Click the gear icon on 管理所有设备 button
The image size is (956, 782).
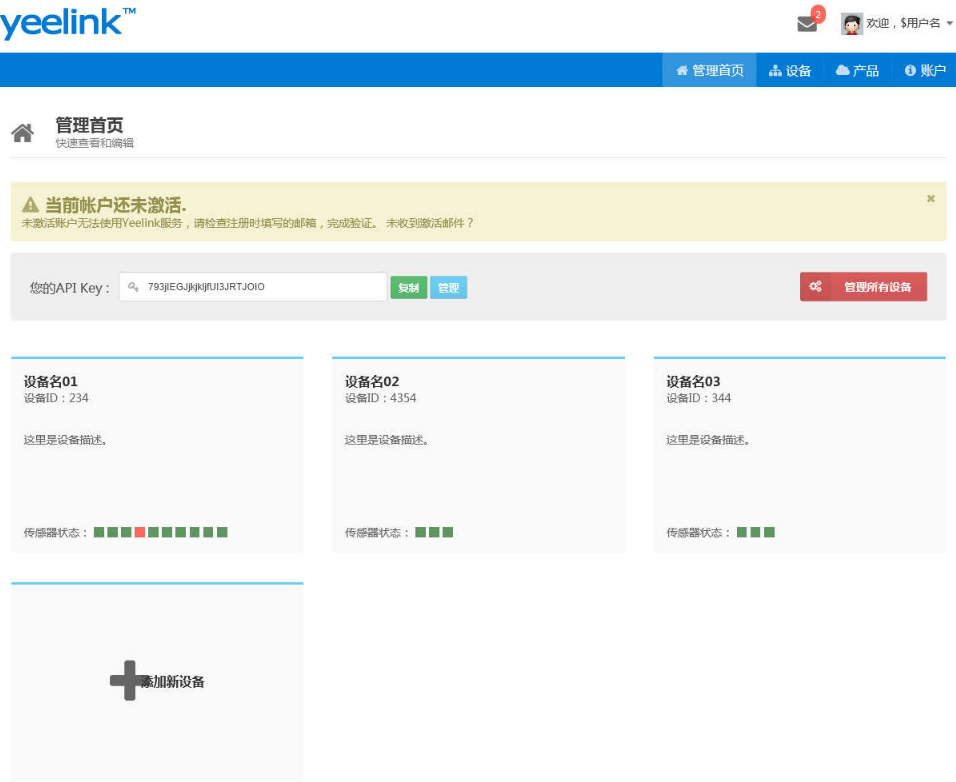click(x=817, y=286)
